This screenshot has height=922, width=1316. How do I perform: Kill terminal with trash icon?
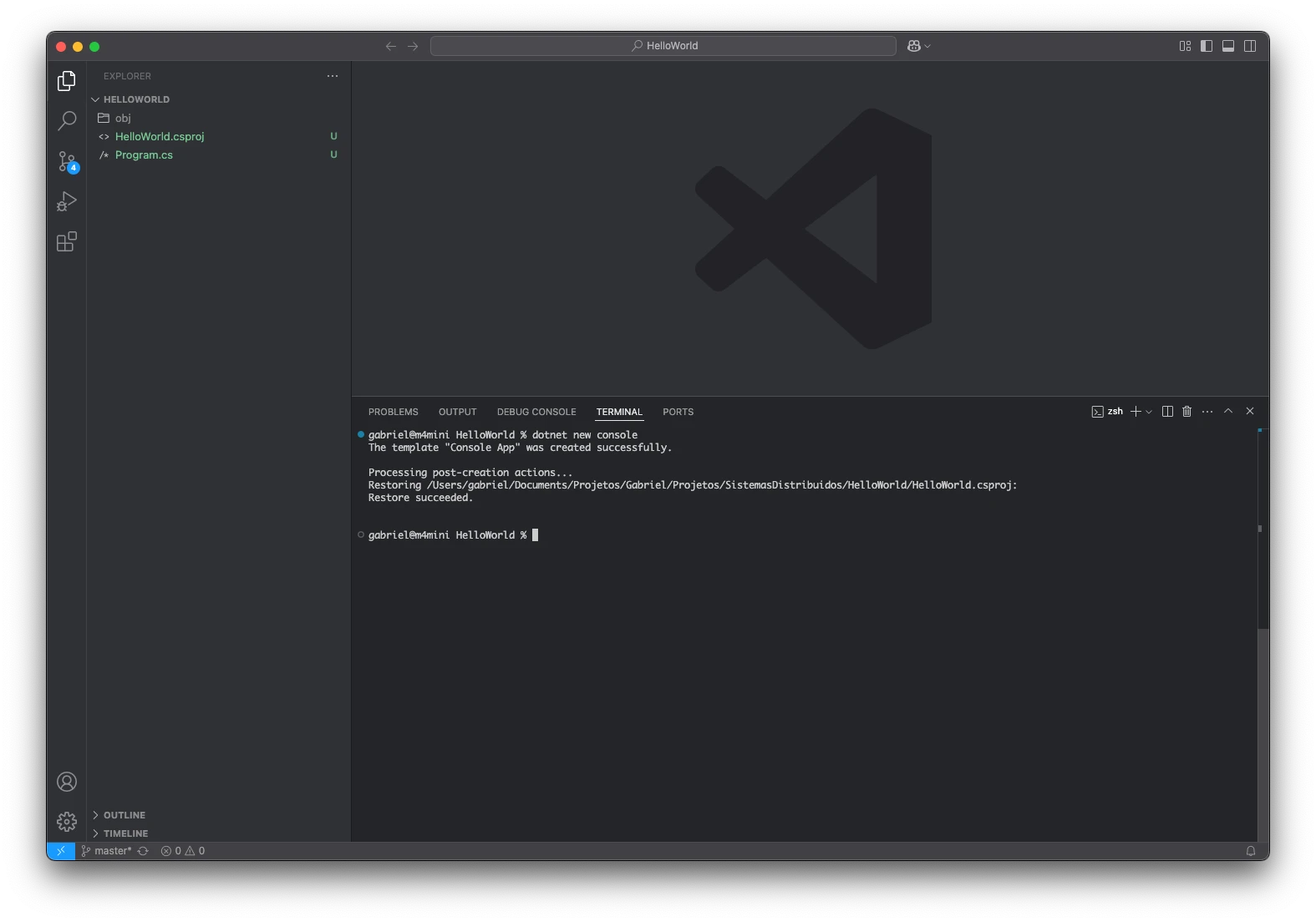point(1186,412)
